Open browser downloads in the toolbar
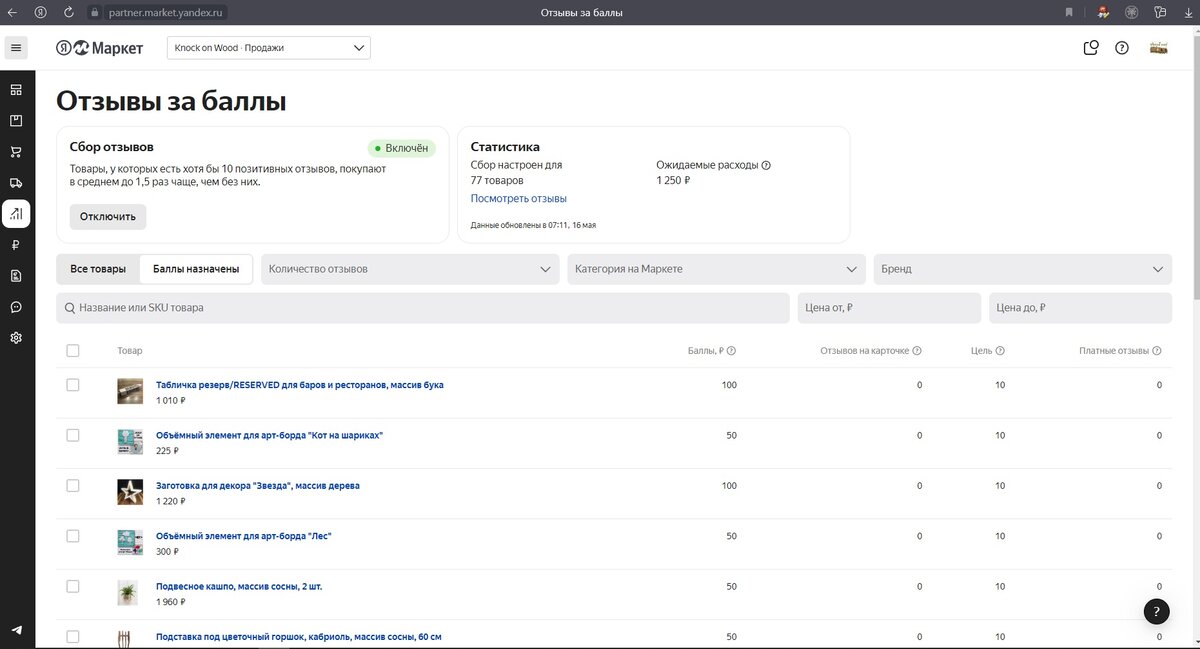 [1187, 13]
